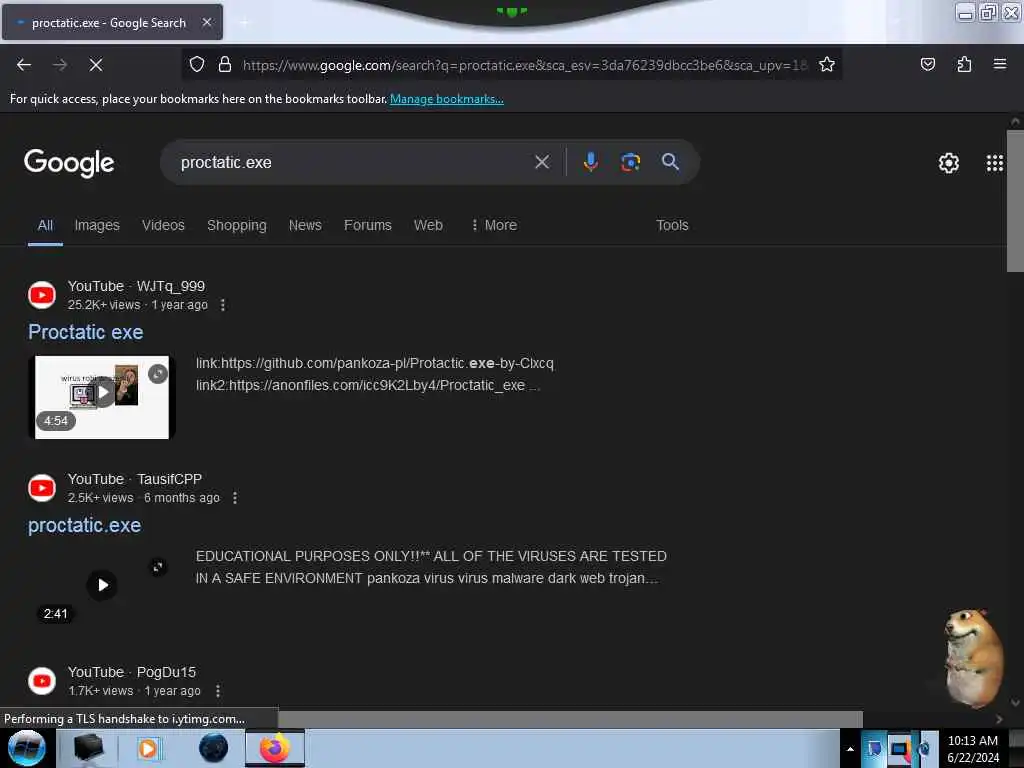Switch to Web tab

coord(428,225)
